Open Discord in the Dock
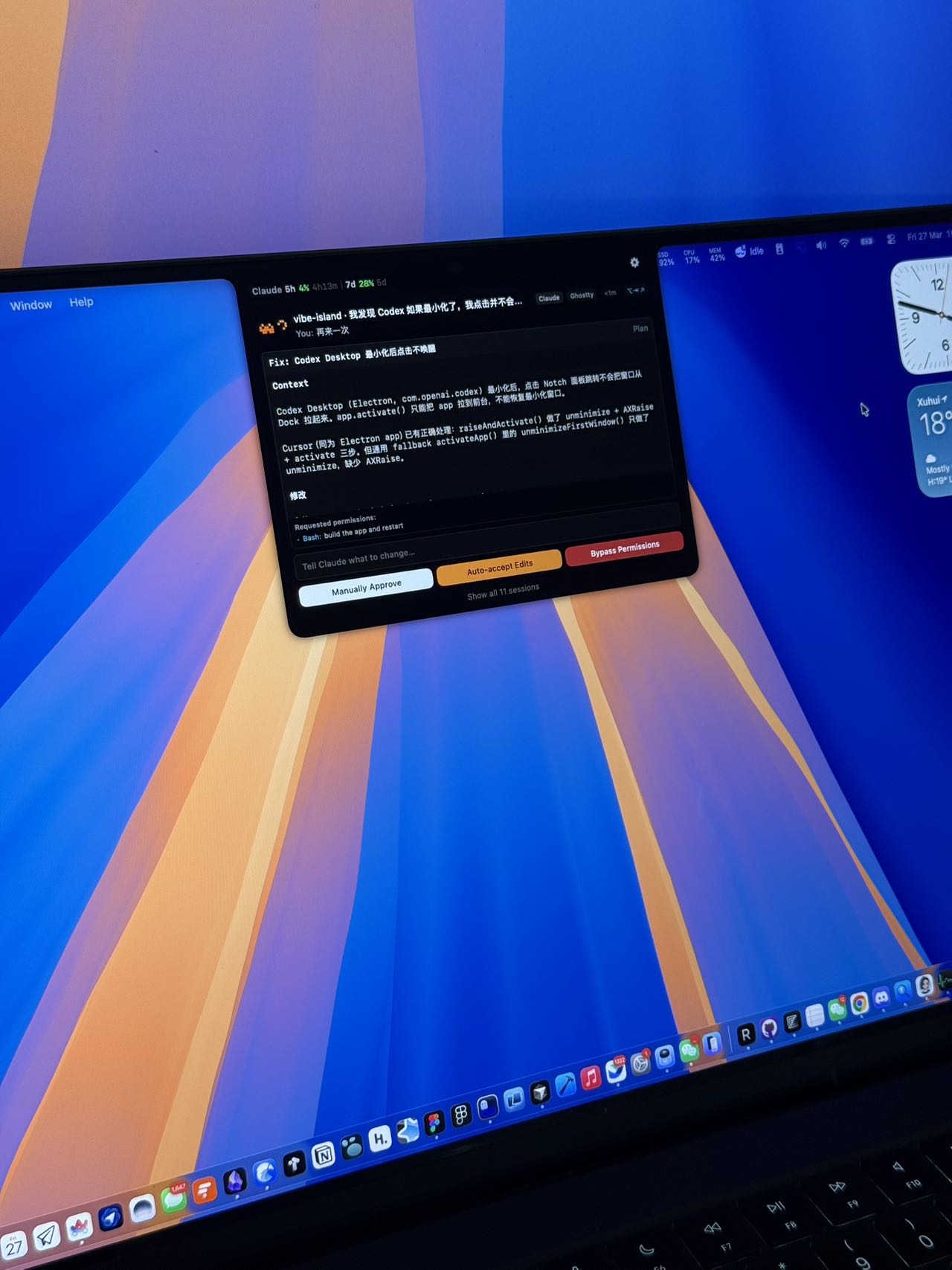This screenshot has width=952, height=1270. point(881,997)
